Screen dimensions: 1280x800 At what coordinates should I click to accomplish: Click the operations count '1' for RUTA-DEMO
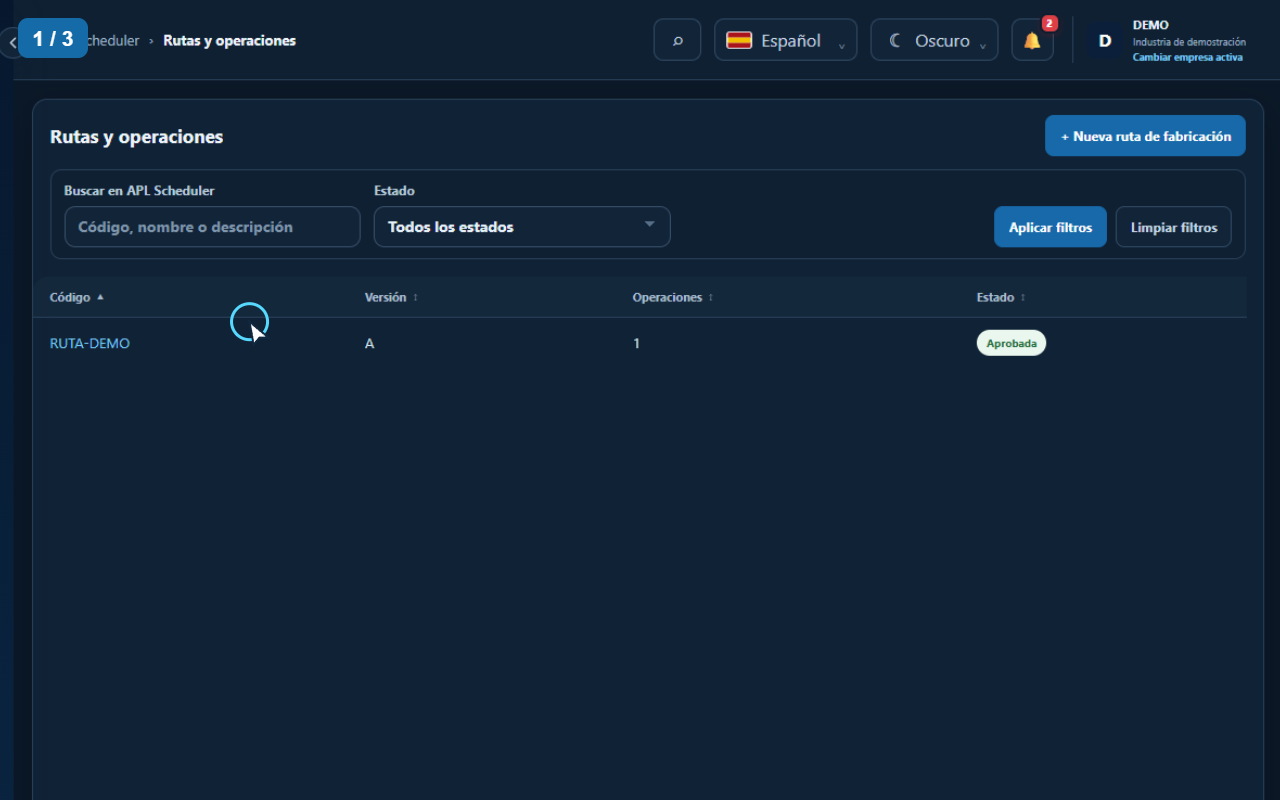point(637,343)
